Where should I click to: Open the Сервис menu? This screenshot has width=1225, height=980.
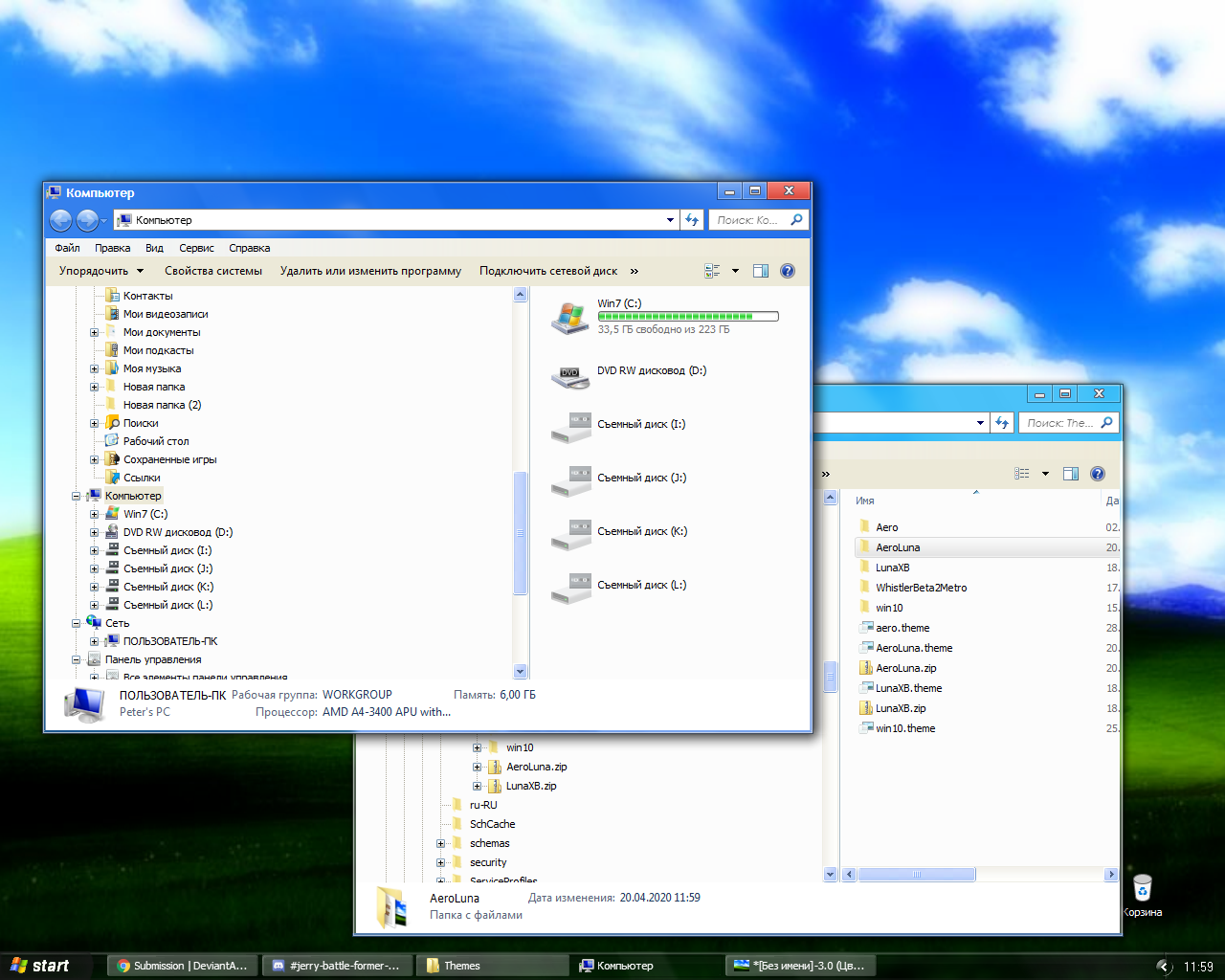tap(196, 248)
